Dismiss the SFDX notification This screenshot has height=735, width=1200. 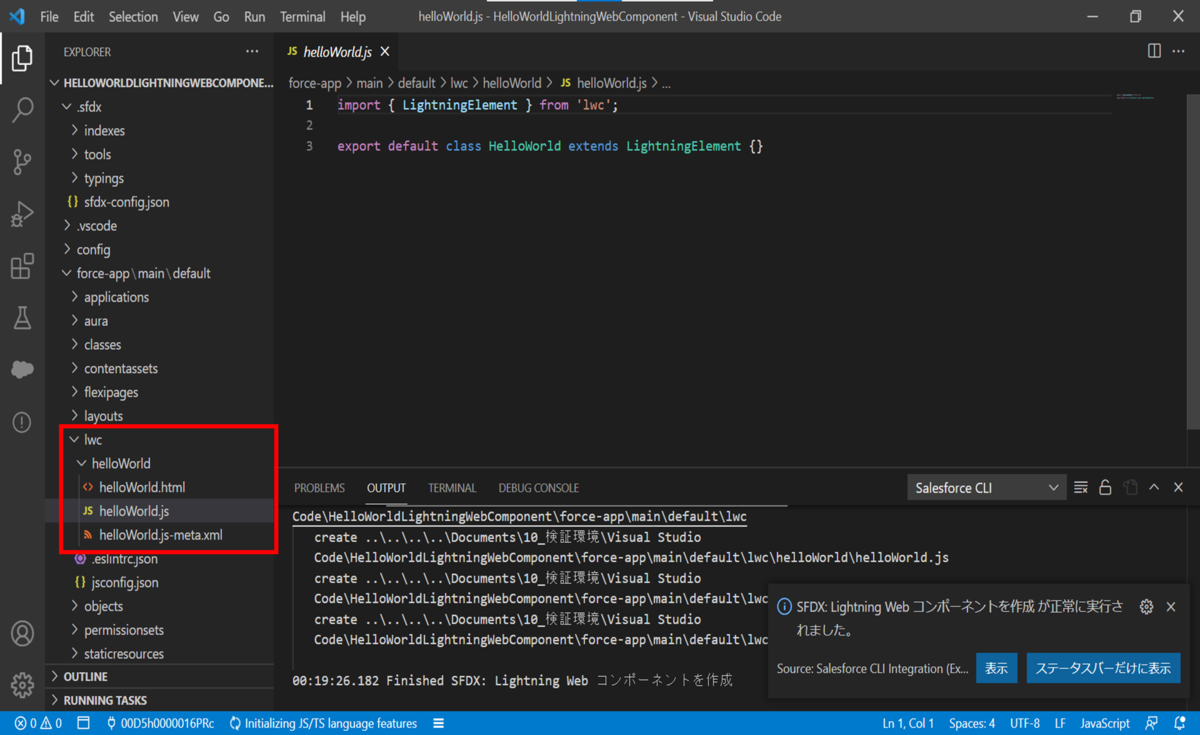click(1171, 607)
